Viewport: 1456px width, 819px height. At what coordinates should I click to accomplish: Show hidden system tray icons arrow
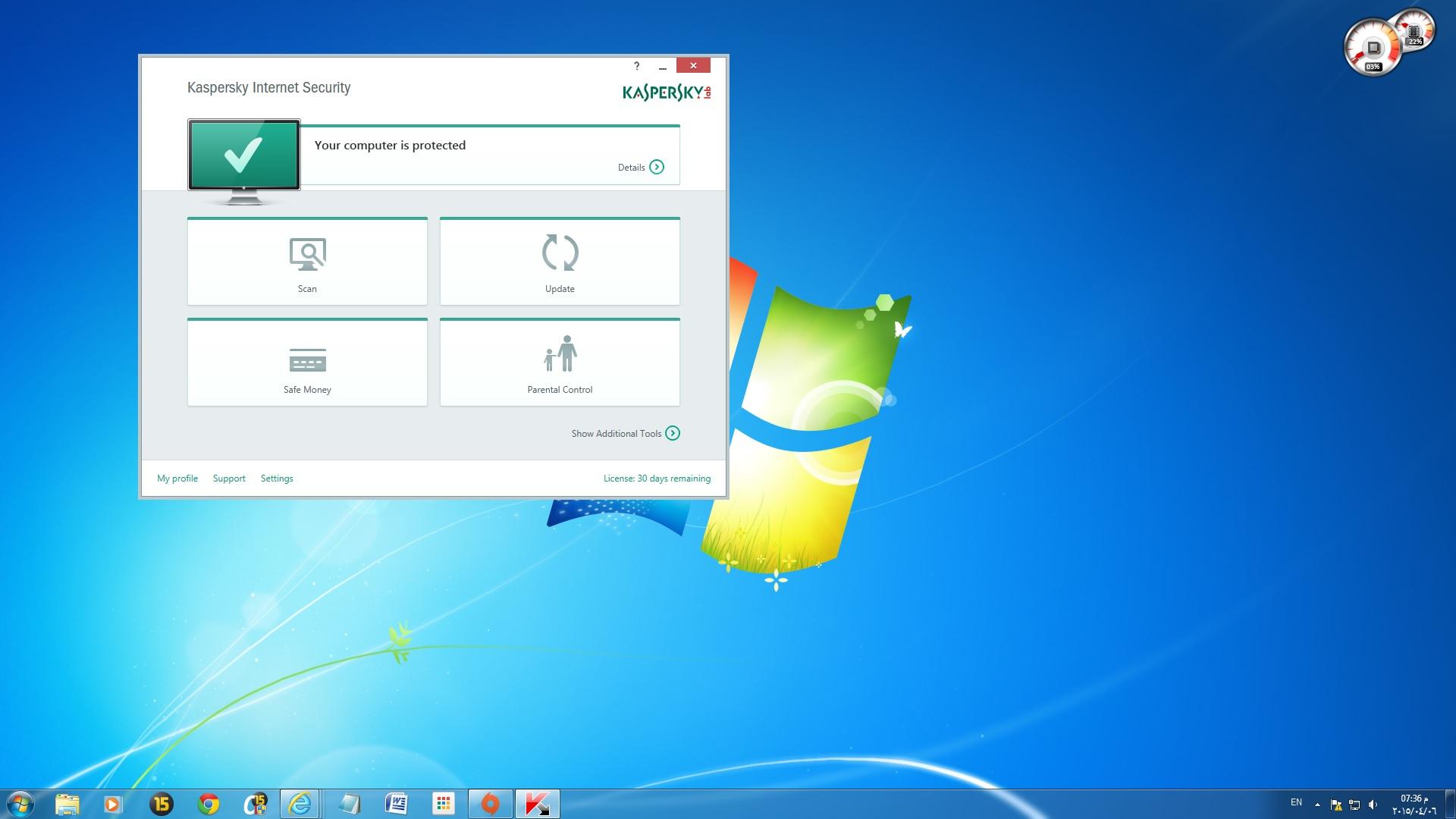1317,805
